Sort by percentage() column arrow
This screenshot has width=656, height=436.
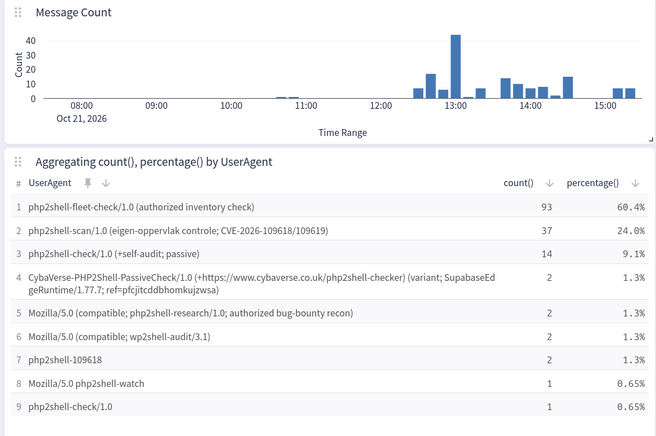pyautogui.click(x=635, y=183)
